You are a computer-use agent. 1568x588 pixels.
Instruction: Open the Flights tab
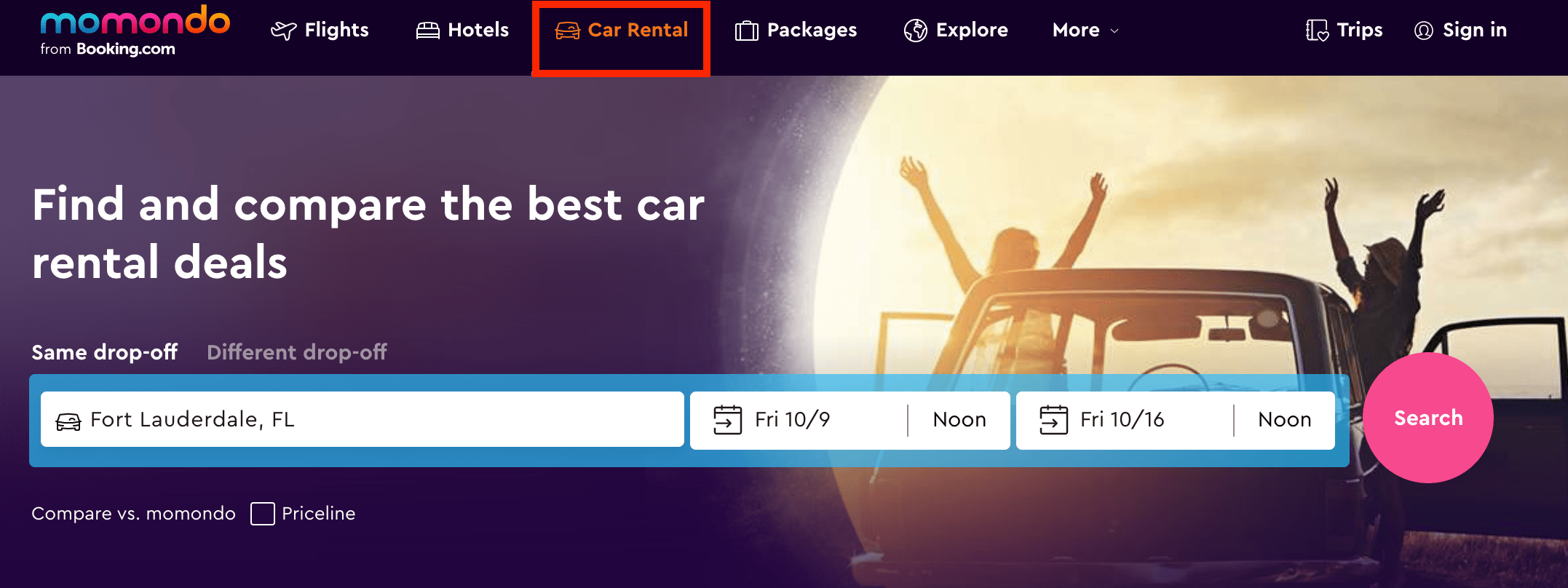320,31
